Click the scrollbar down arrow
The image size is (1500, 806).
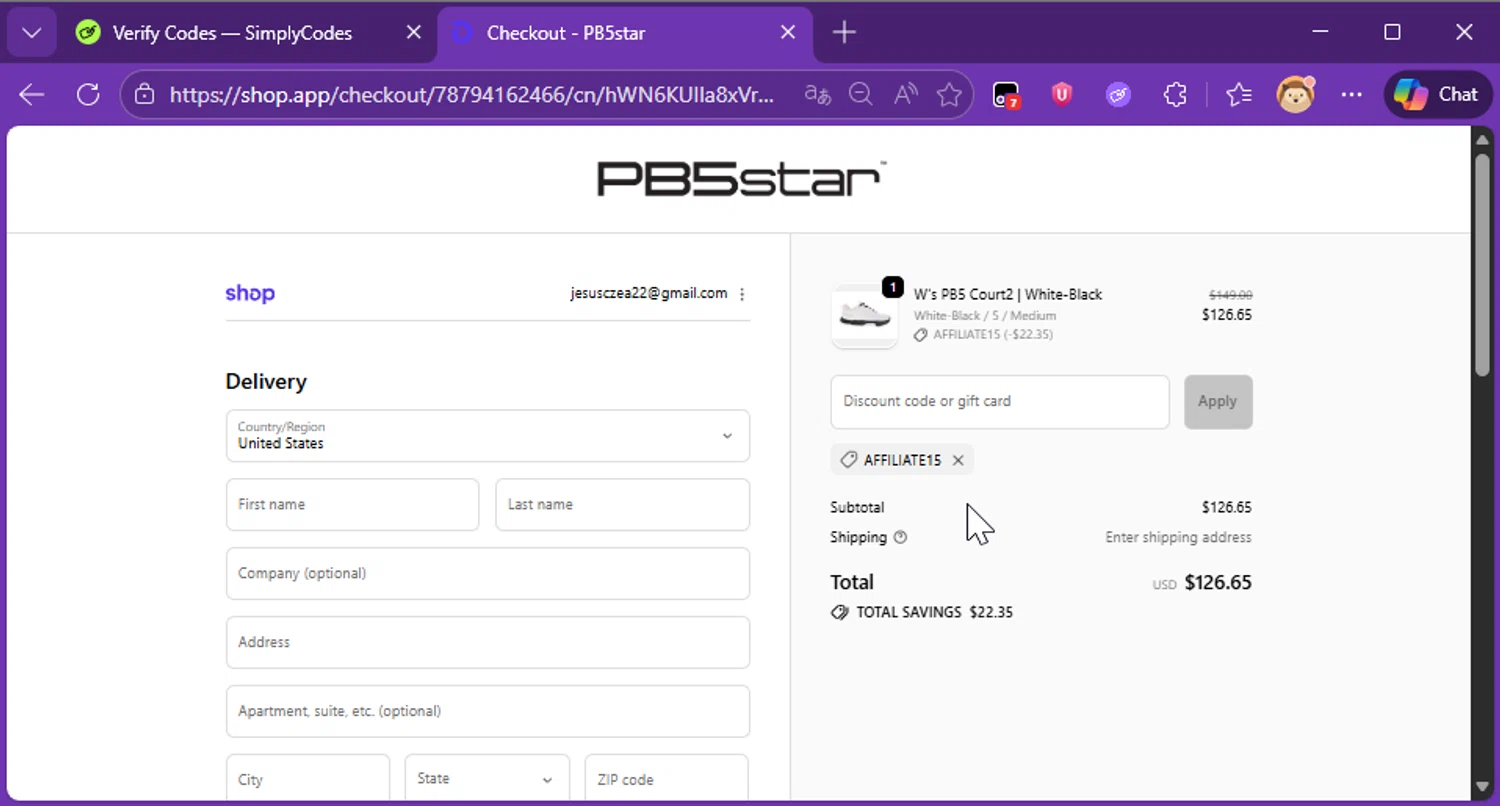[x=1483, y=788]
